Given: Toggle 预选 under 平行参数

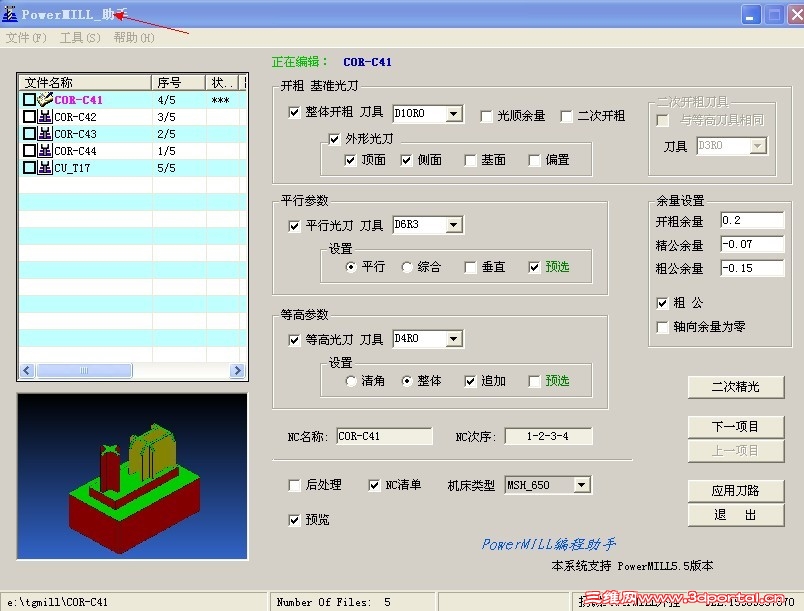Looking at the screenshot, I should click(534, 267).
